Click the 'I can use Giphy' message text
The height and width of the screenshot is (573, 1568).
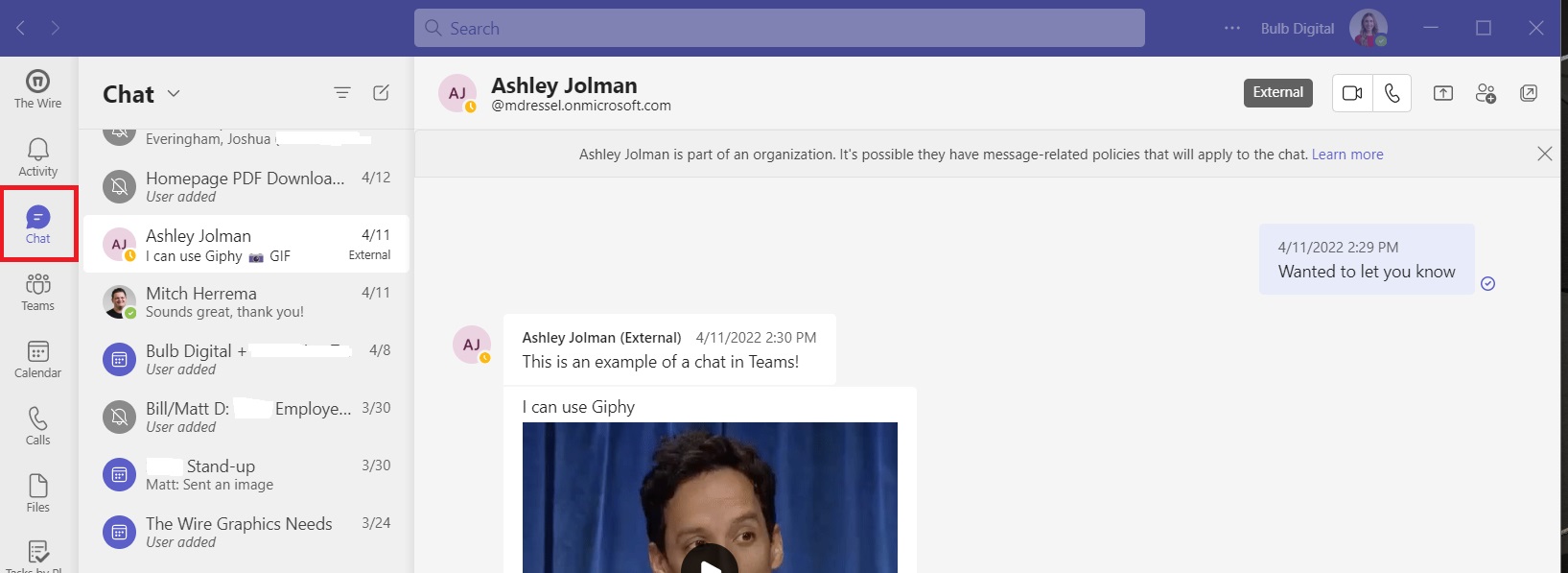point(578,407)
